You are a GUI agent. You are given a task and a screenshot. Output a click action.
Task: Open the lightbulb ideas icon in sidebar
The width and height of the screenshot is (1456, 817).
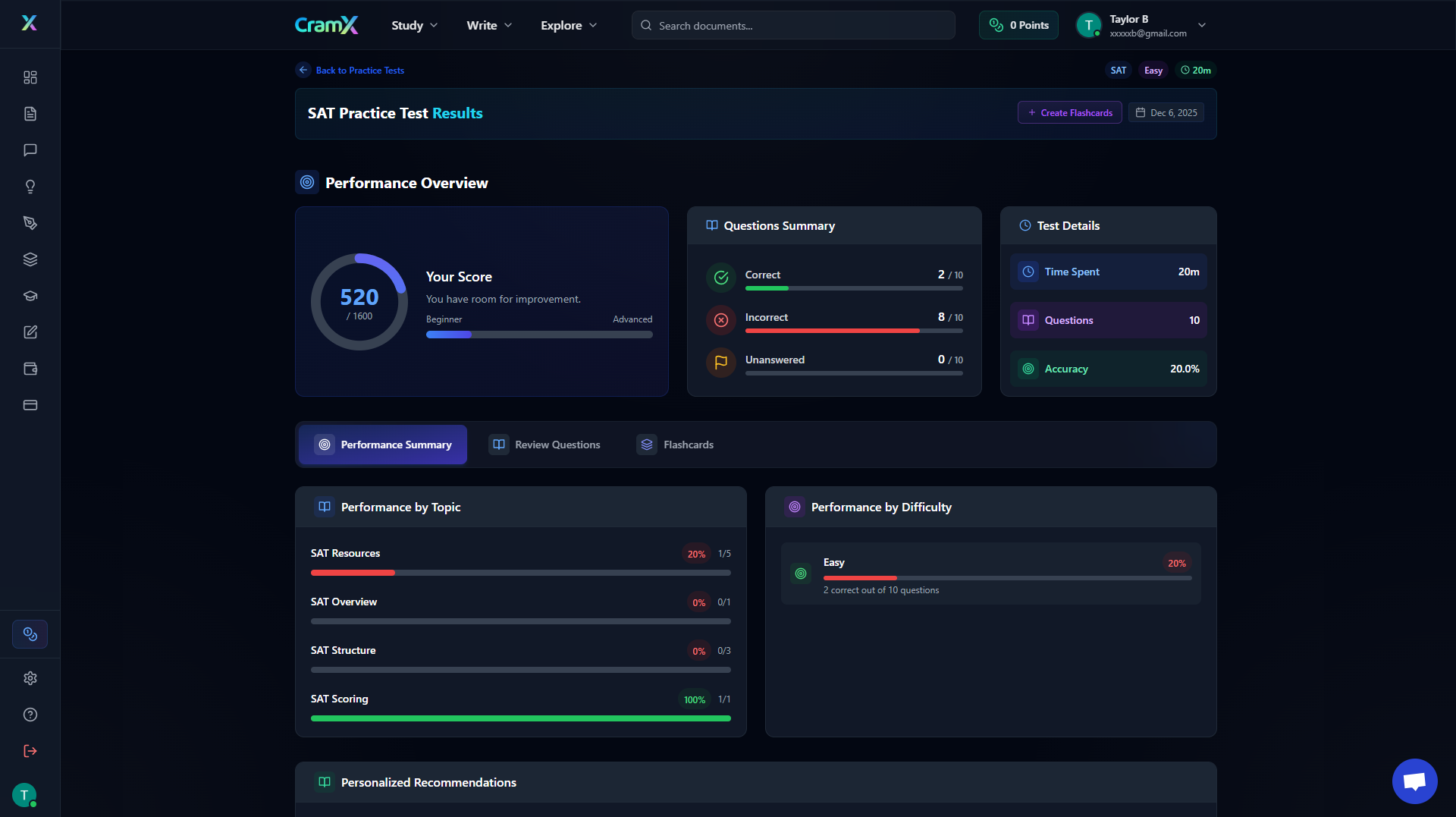pos(30,187)
